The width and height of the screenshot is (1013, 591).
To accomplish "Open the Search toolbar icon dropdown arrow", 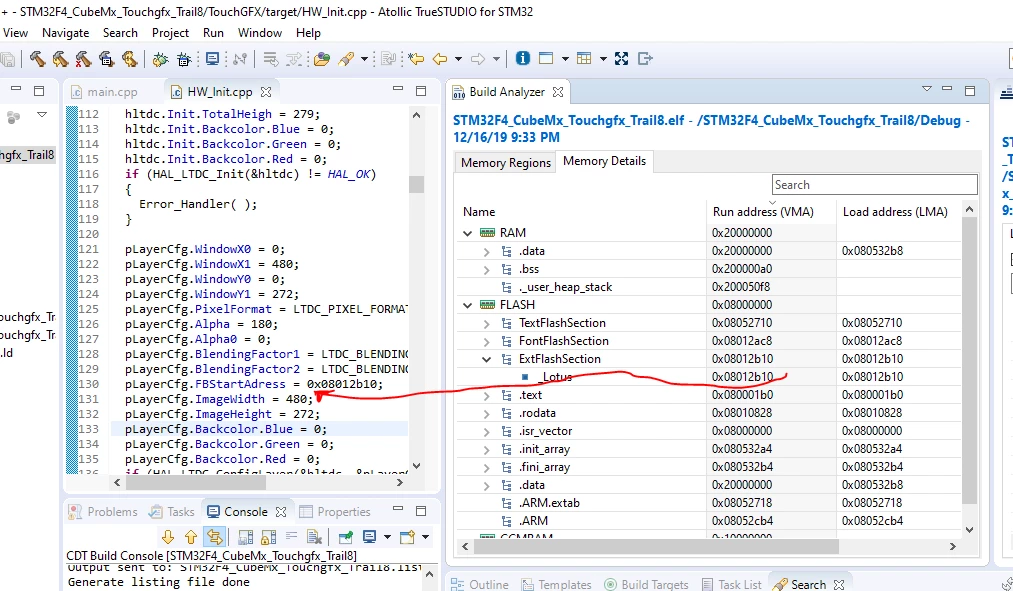I will pyautogui.click(x=364, y=59).
